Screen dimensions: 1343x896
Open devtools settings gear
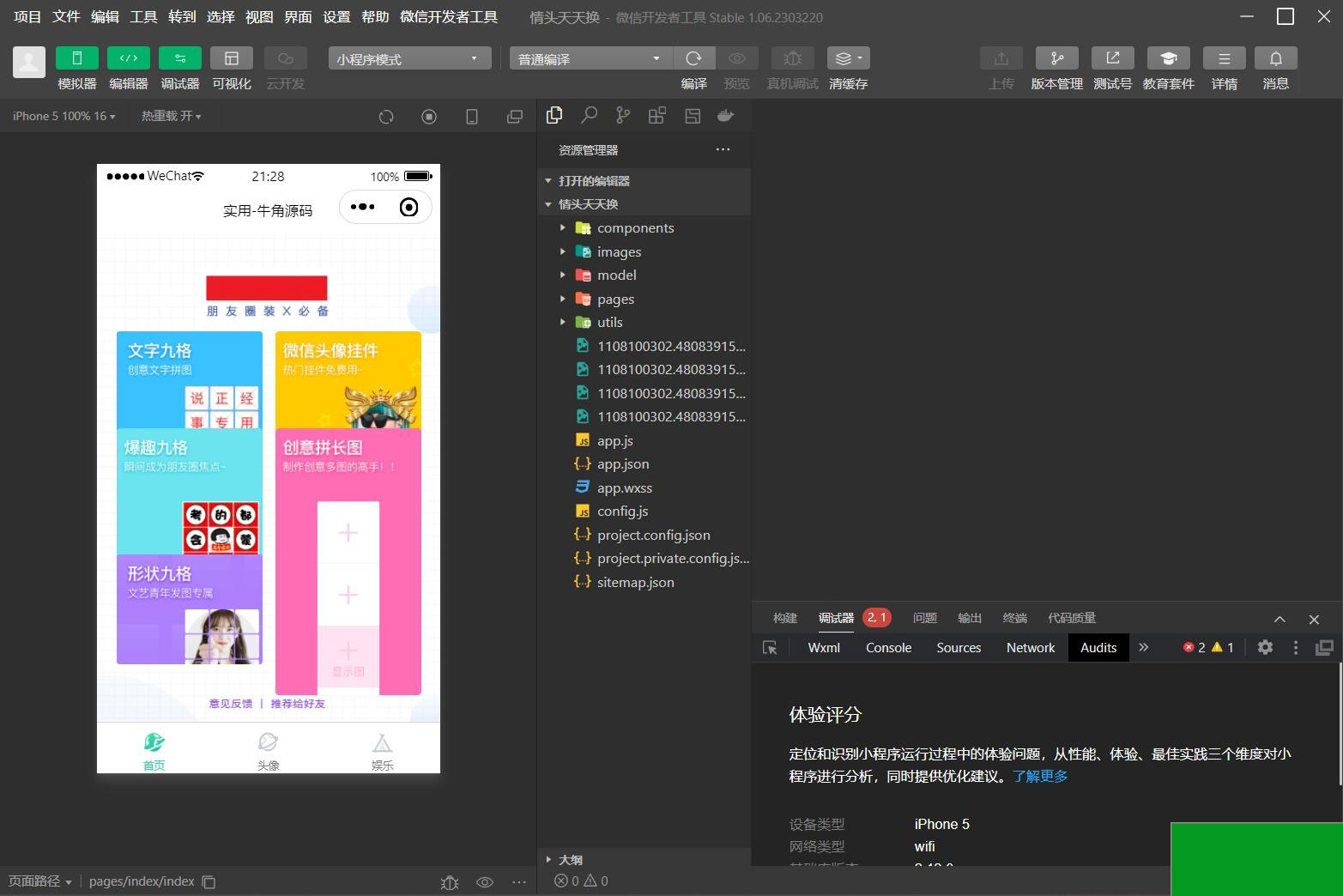[x=1265, y=647]
